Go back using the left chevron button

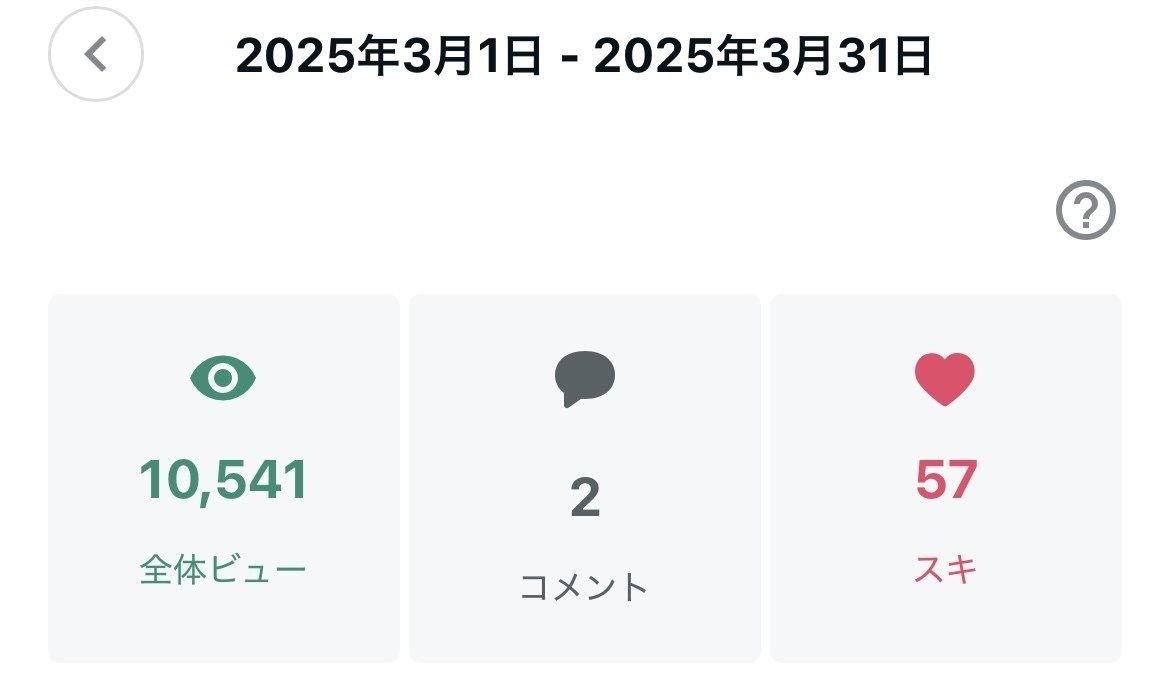click(x=96, y=54)
